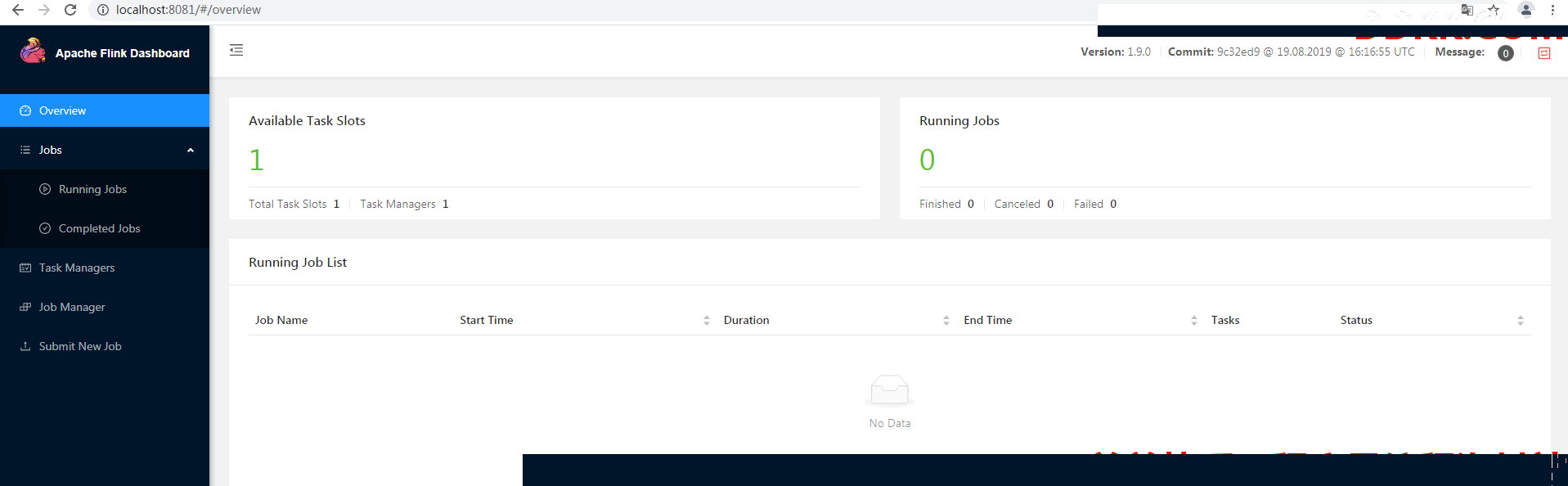Click the Job Manager build icon

coord(25,307)
